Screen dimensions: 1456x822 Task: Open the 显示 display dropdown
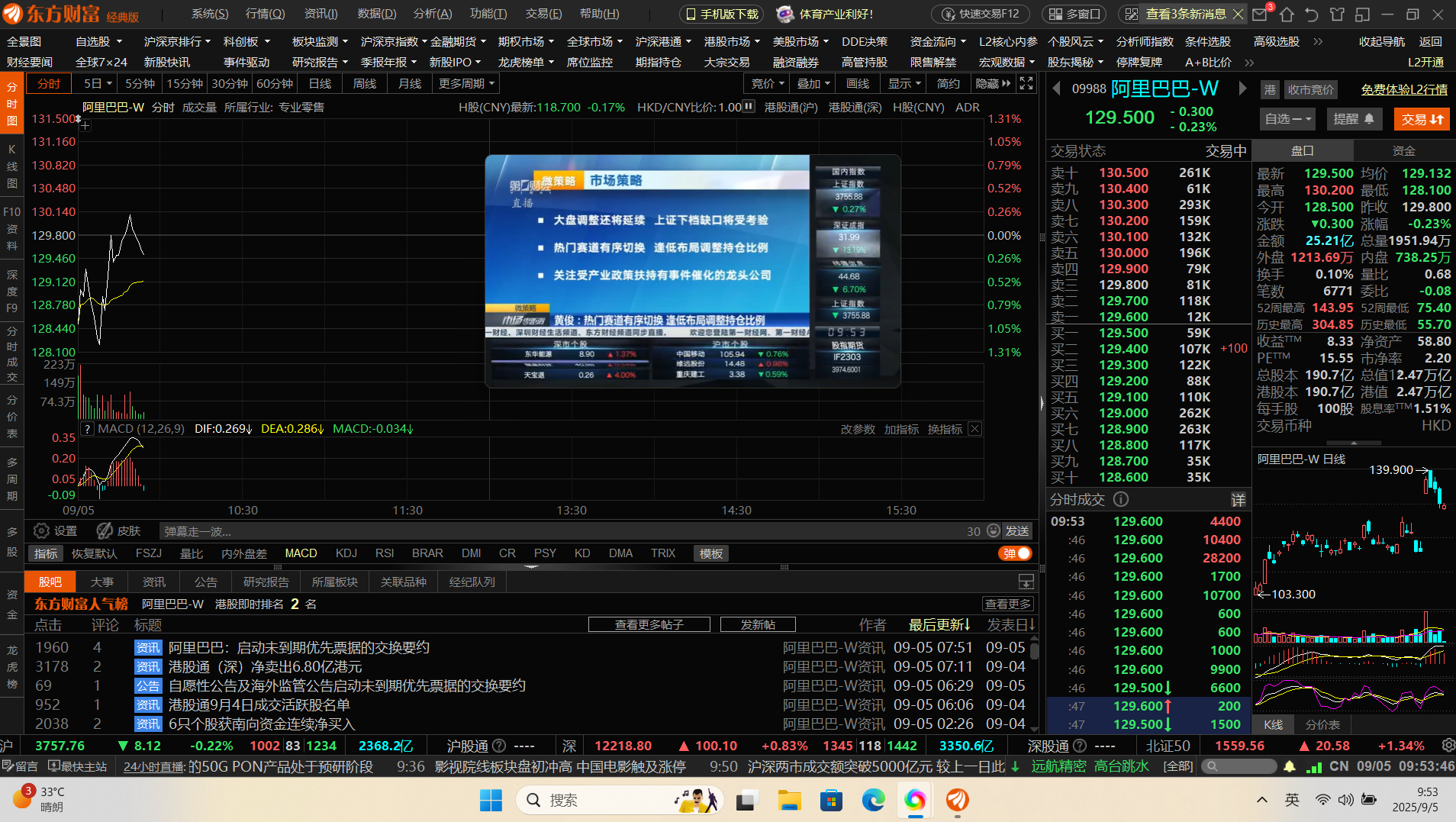(904, 83)
